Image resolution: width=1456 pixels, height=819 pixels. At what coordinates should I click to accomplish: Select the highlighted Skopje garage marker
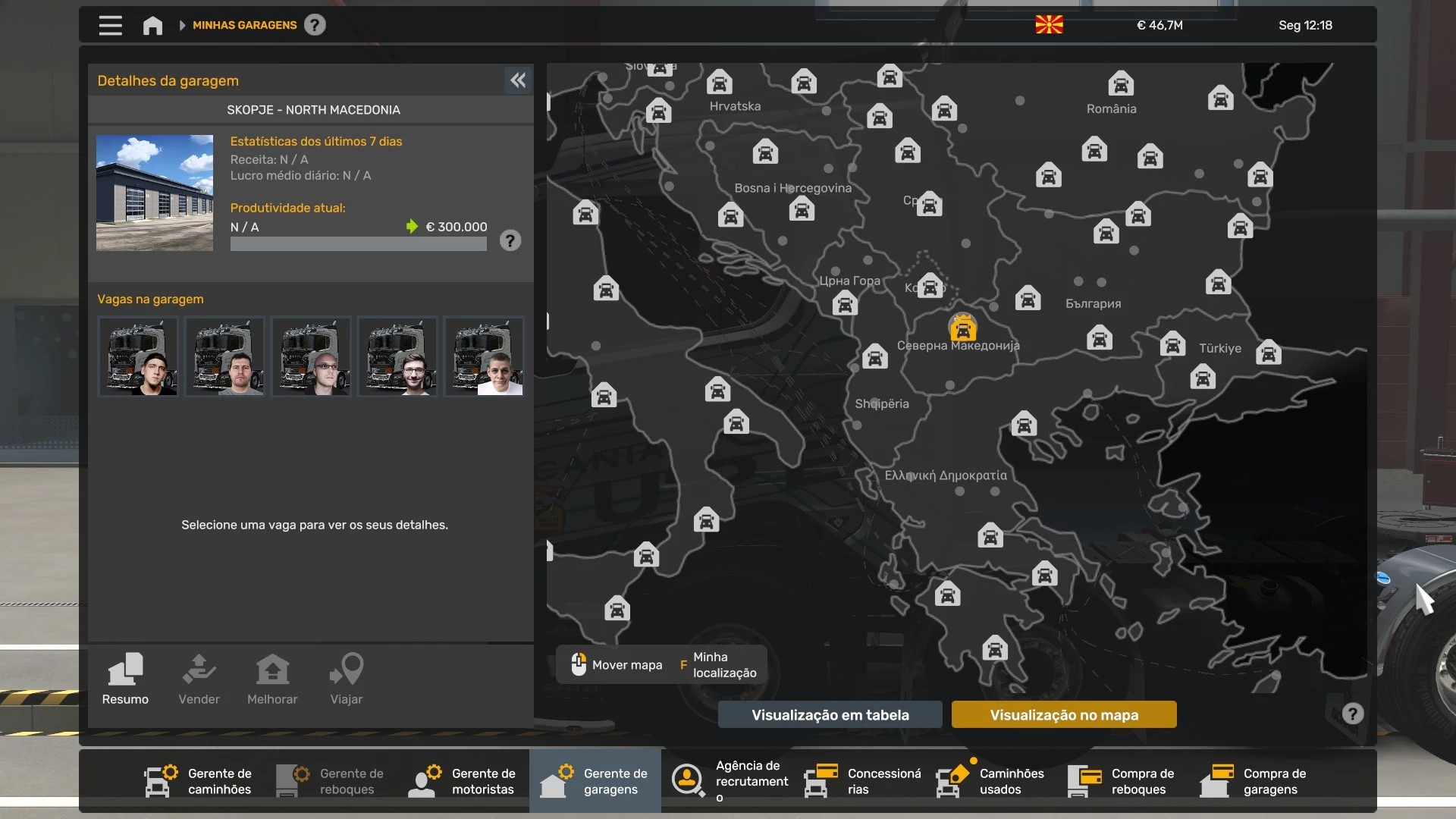point(962,328)
